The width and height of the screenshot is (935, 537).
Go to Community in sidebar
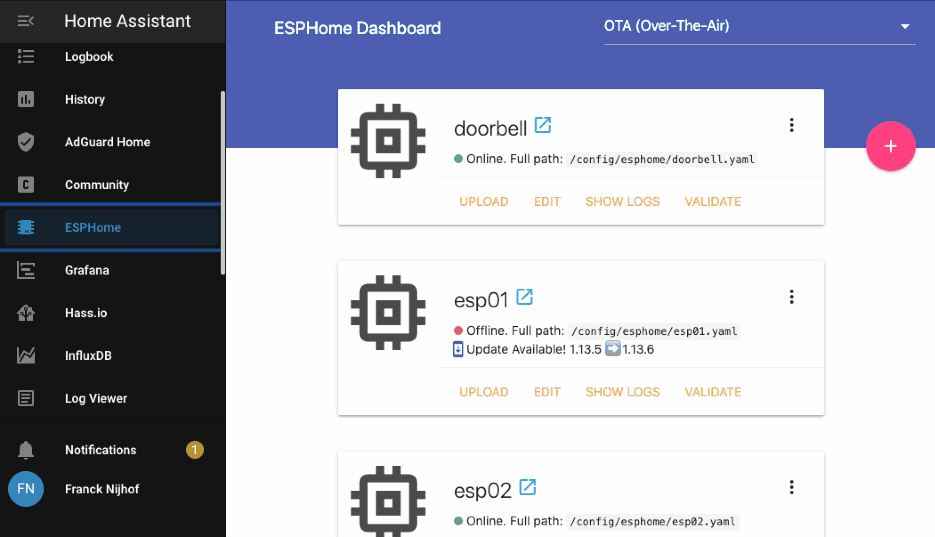97,185
